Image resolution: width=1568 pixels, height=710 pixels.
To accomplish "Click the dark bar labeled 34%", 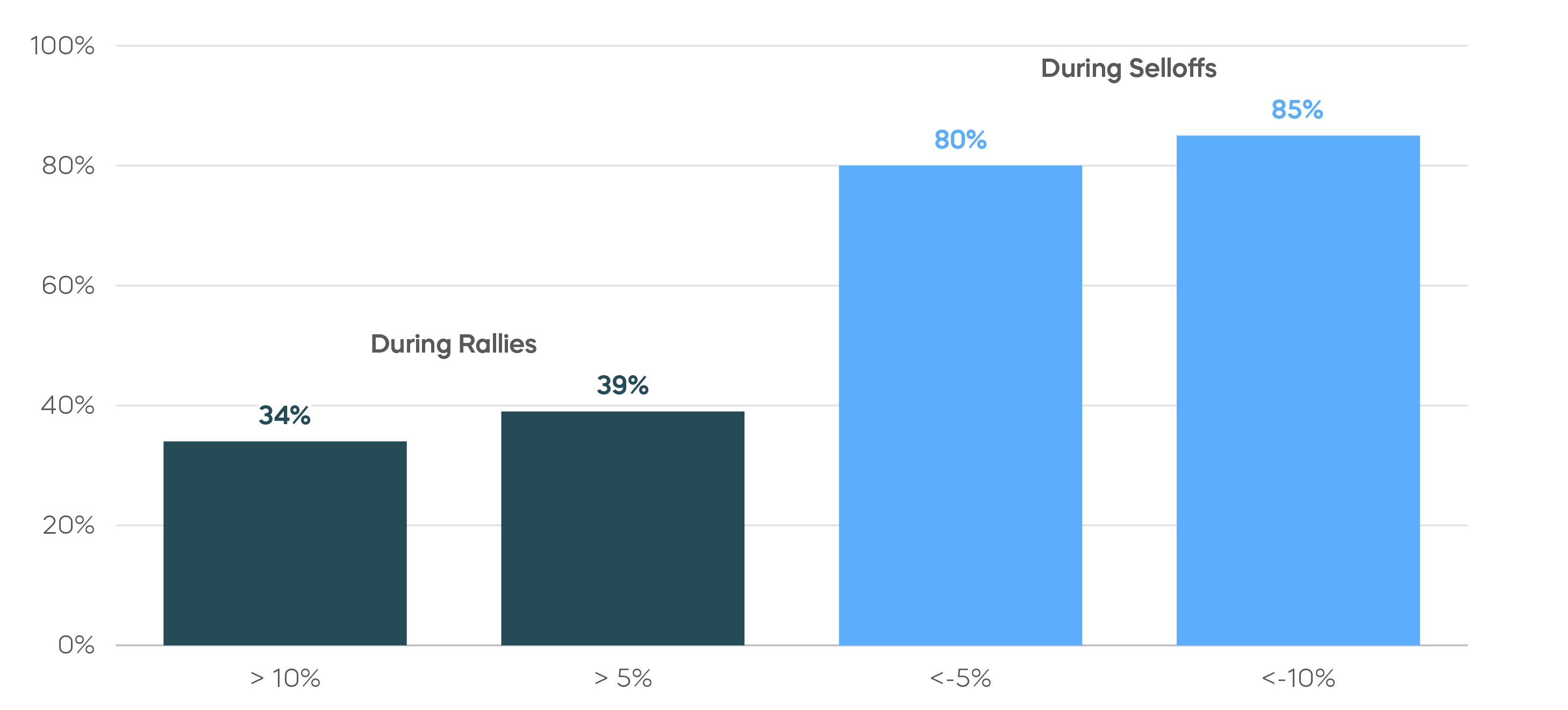I will [x=285, y=543].
